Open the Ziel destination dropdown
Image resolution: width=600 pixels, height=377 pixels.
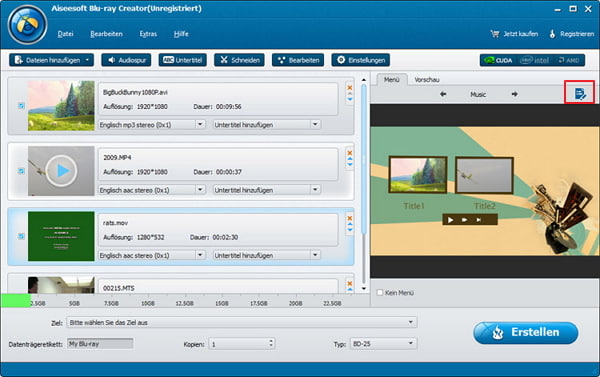click(x=242, y=322)
